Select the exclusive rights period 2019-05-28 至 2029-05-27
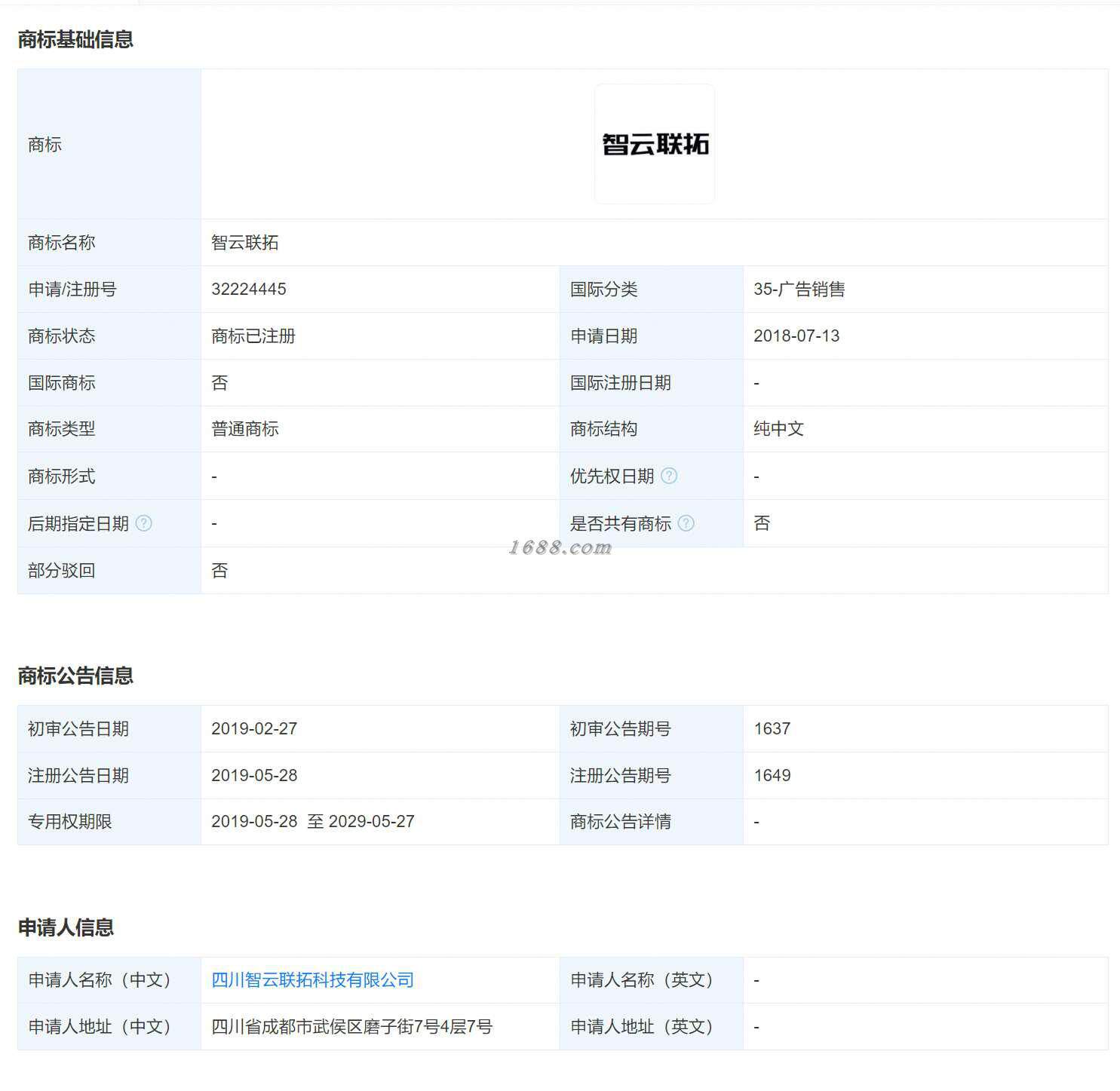Screen dimensions: 1120x1091 313,821
